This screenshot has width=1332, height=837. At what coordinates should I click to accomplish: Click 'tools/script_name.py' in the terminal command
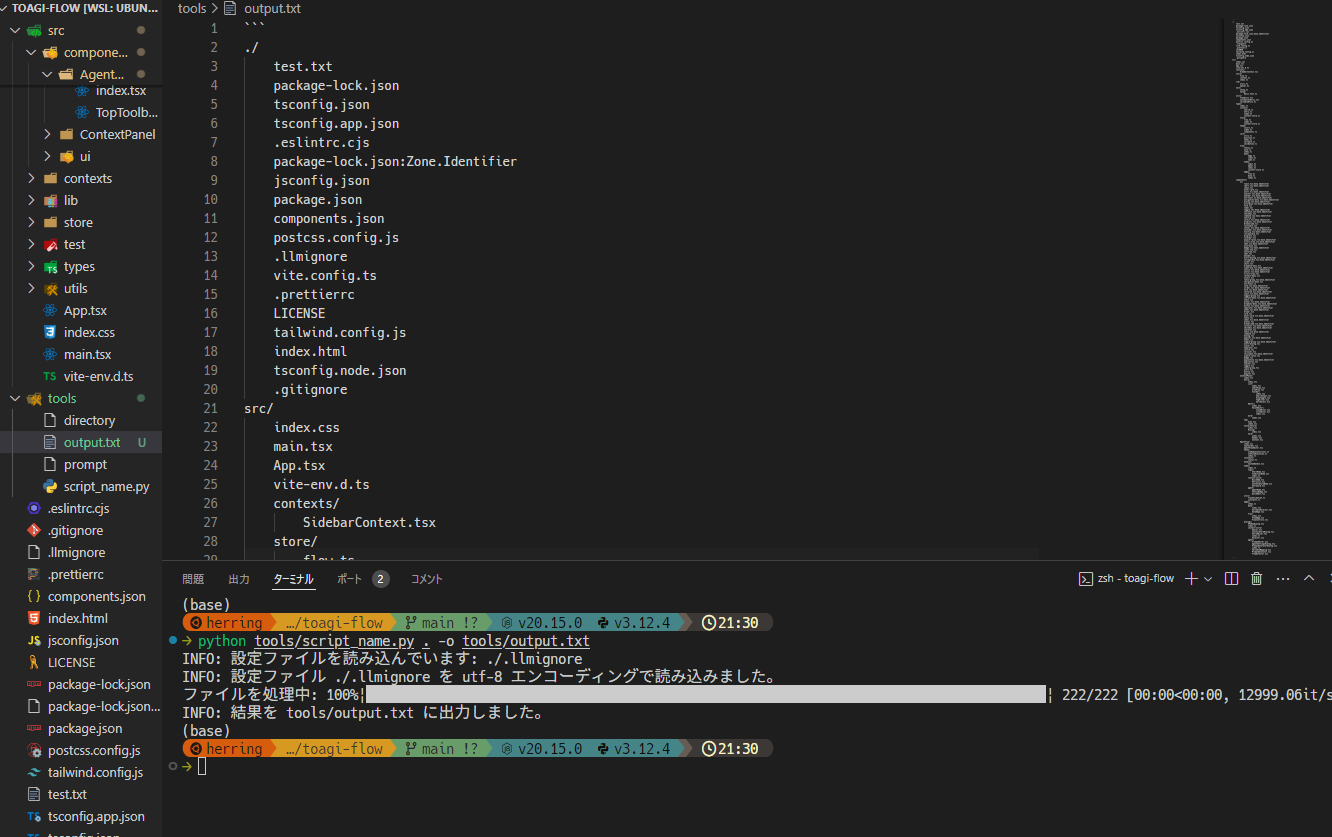click(x=334, y=641)
